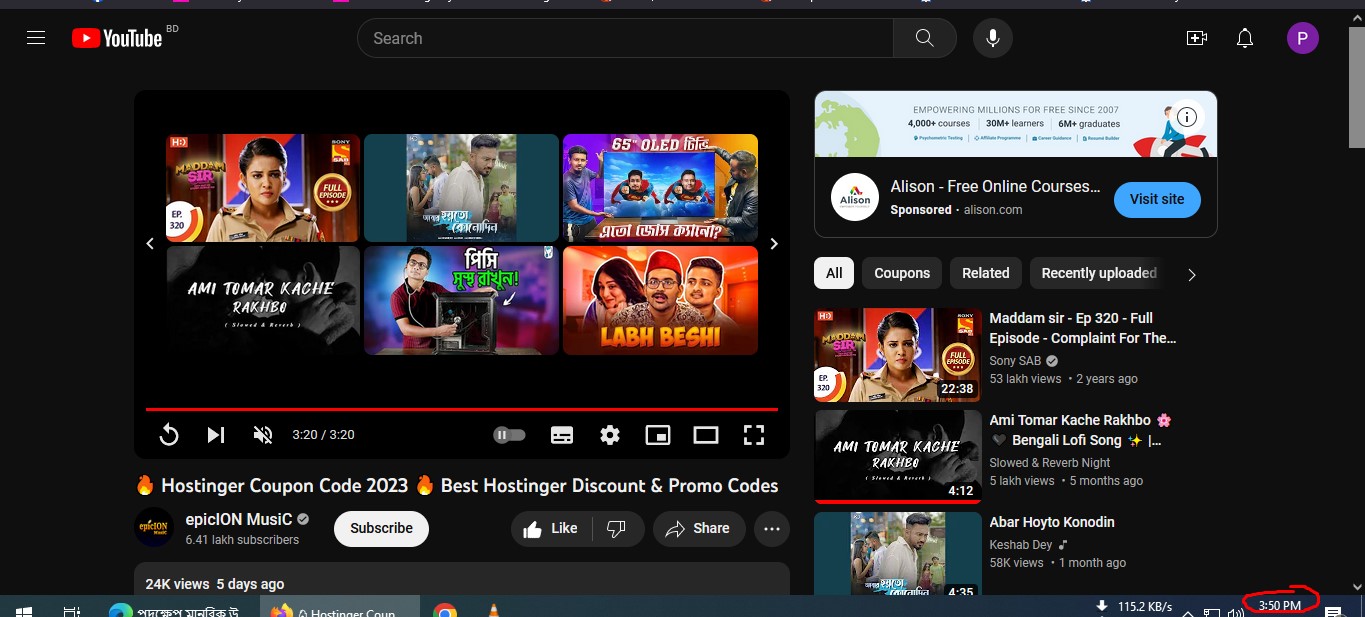
Task: Open the notifications bell
Action: (1245, 38)
